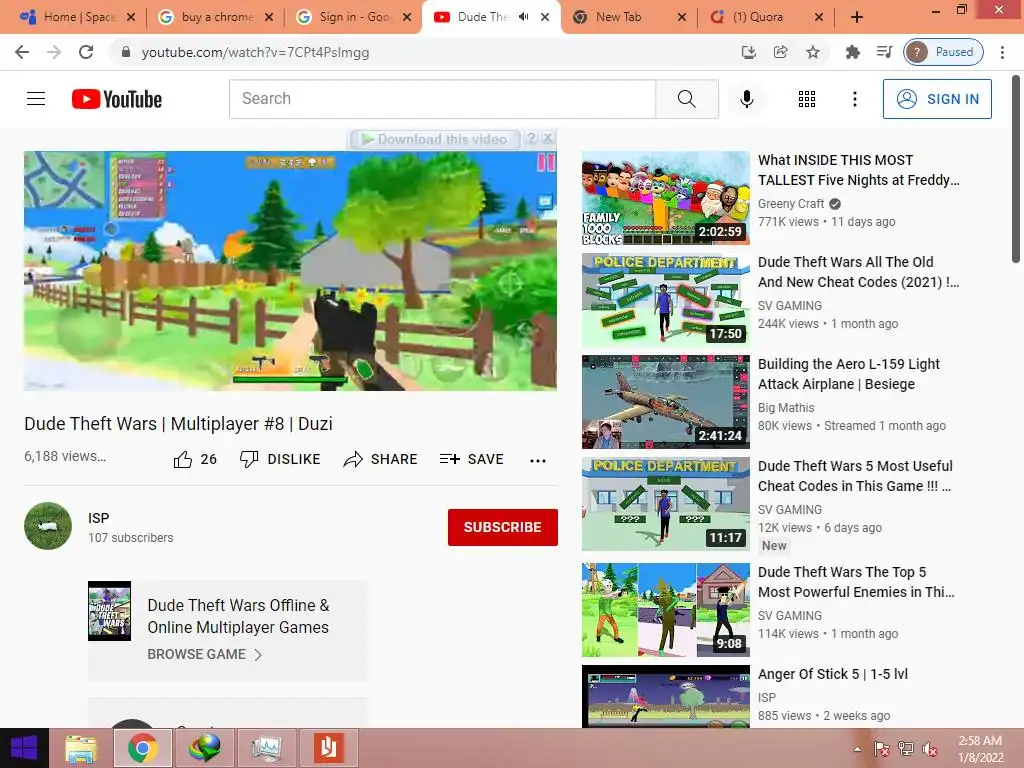1024x768 pixels.
Task: Open Internet Download Manager taskbar icon
Action: [x=204, y=748]
